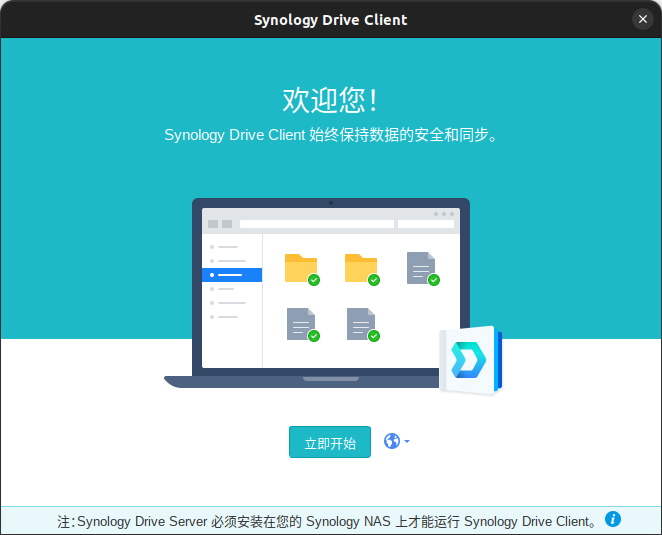Click the subtitle text about 安全和同步
The image size is (662, 535).
(331, 135)
